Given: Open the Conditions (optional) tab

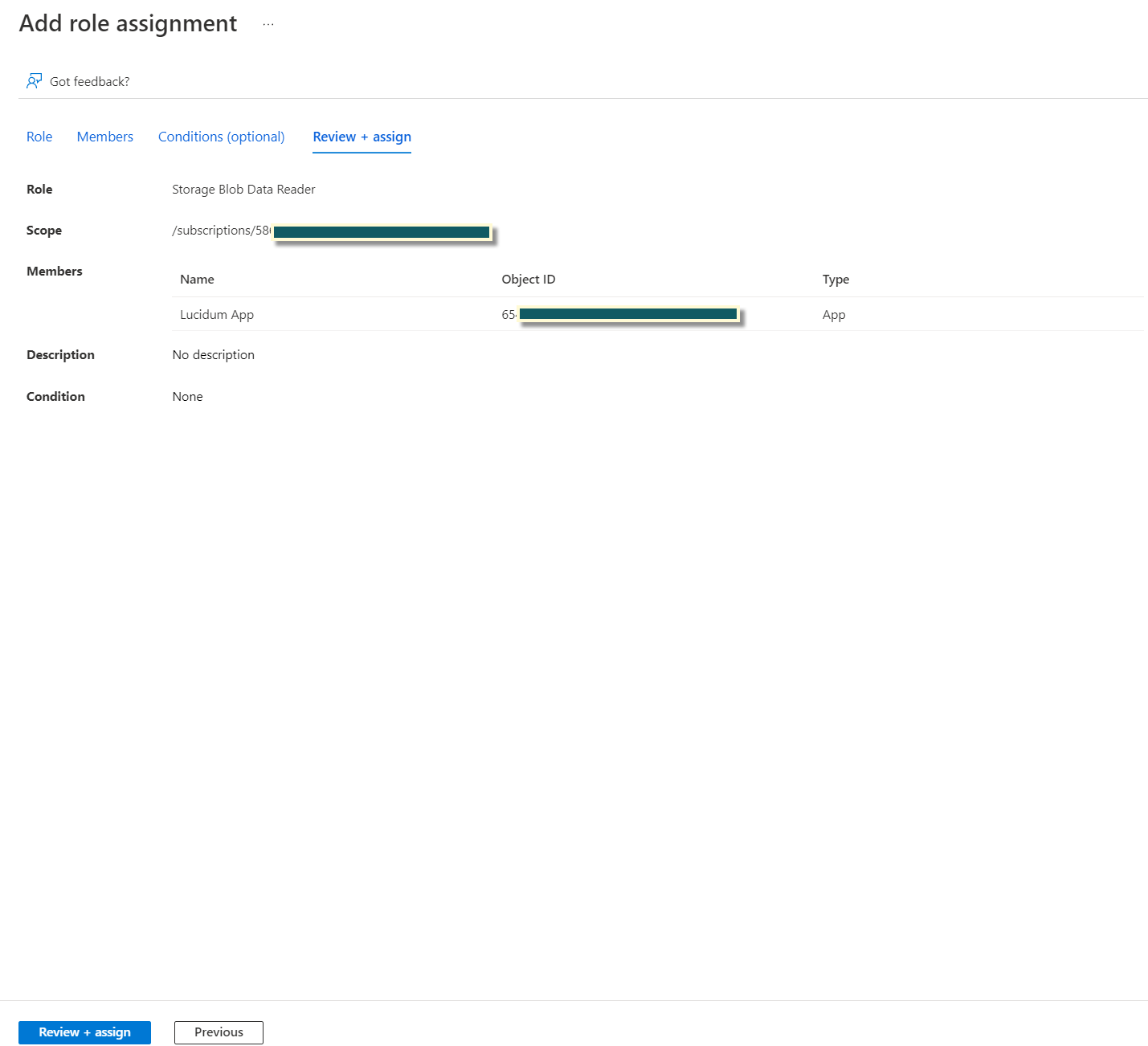Looking at the screenshot, I should coord(222,137).
